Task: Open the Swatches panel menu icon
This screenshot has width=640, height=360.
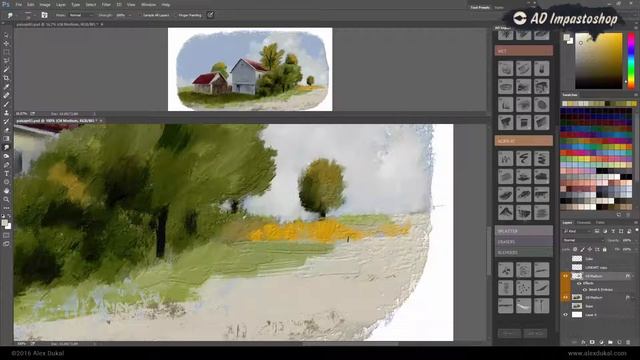Action: click(x=636, y=95)
